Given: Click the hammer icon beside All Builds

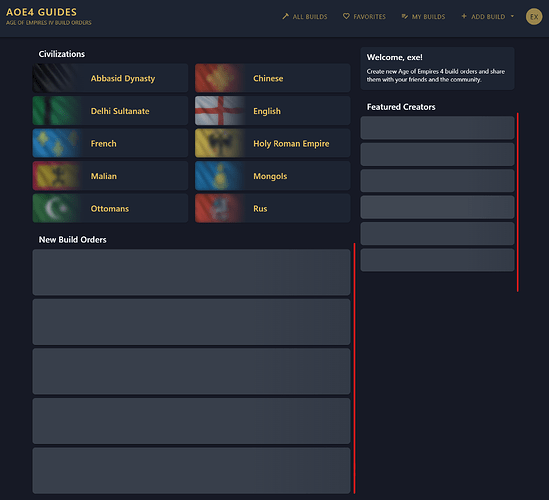Looking at the screenshot, I should (x=286, y=16).
